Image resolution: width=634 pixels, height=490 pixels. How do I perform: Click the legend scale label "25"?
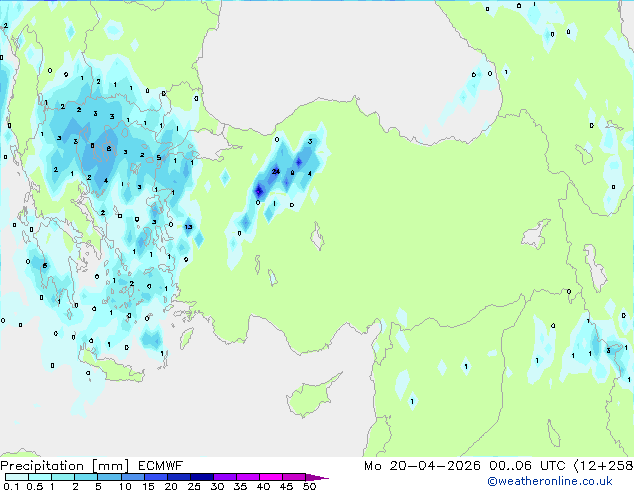pyautogui.click(x=194, y=486)
